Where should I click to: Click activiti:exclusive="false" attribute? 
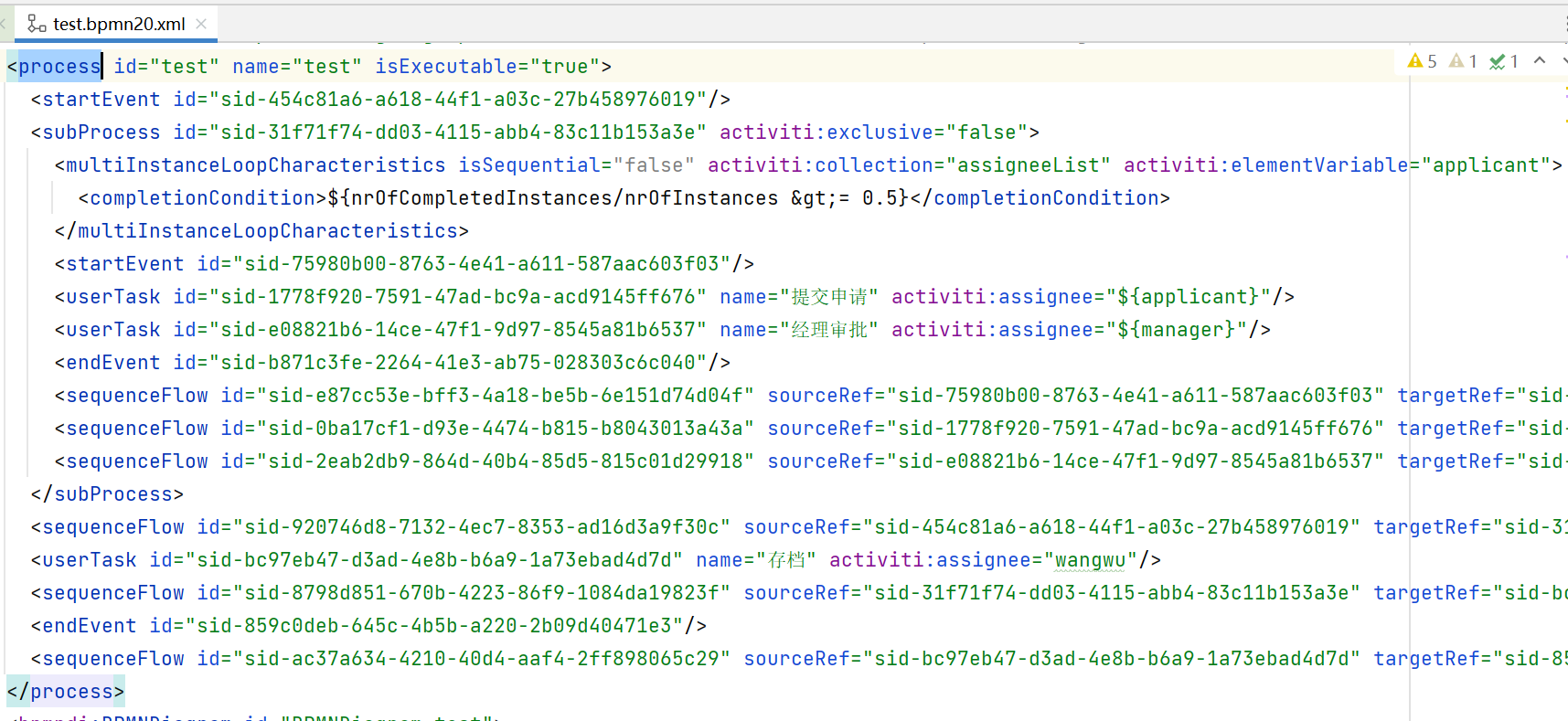pos(873,133)
